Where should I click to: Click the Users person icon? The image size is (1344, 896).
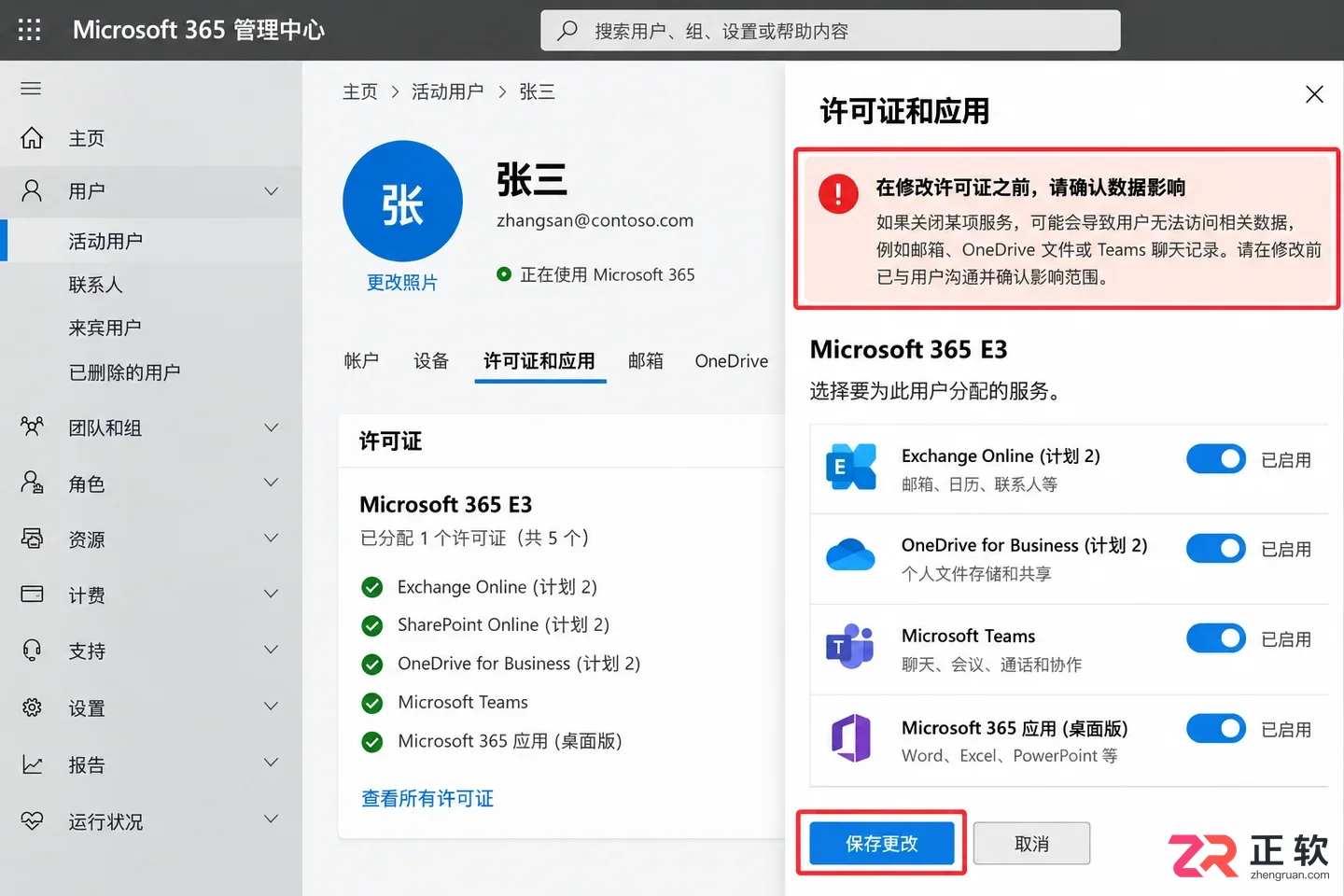32,191
